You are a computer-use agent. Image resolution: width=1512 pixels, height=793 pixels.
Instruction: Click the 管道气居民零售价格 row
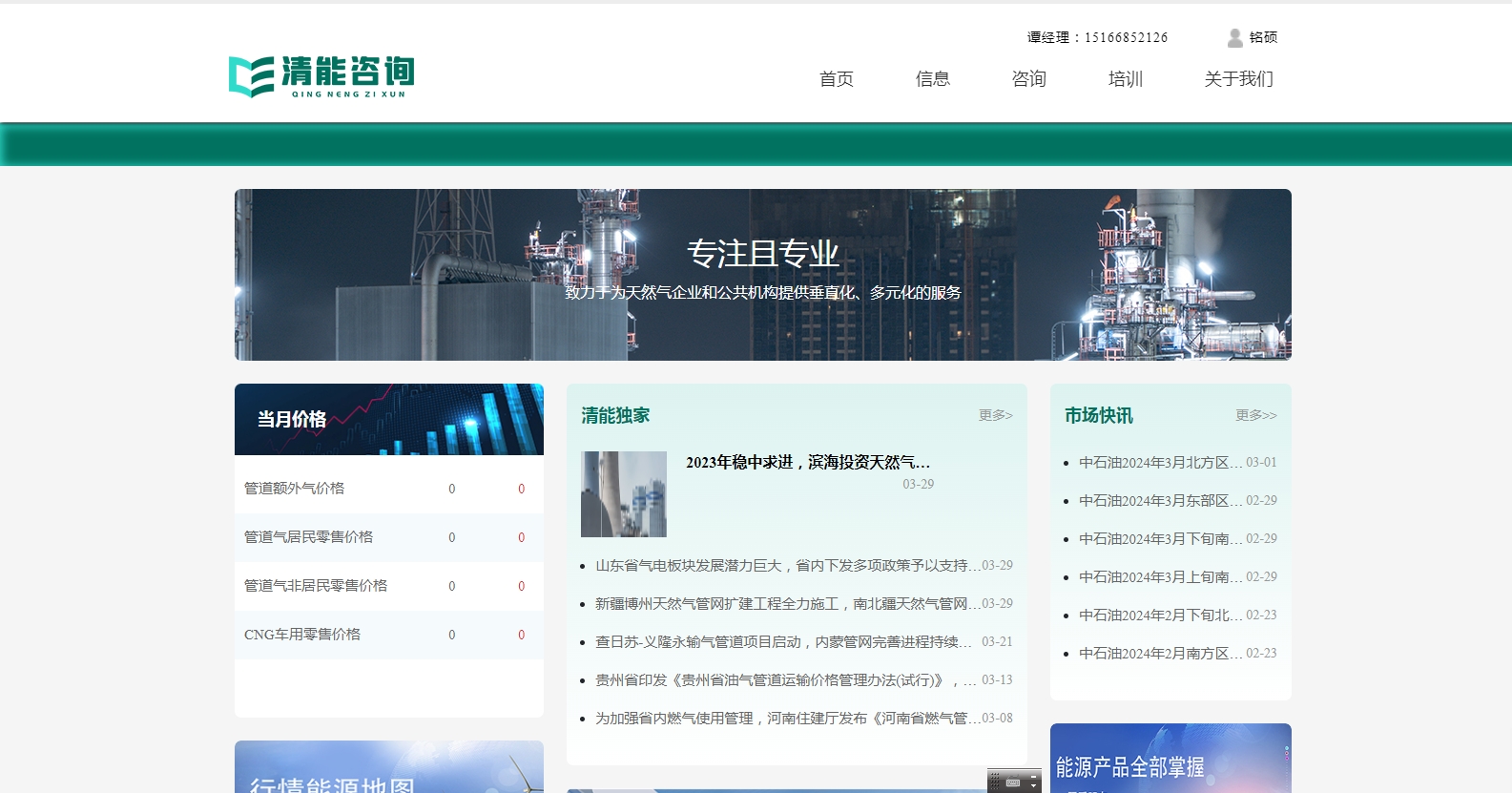pyautogui.click(x=308, y=537)
